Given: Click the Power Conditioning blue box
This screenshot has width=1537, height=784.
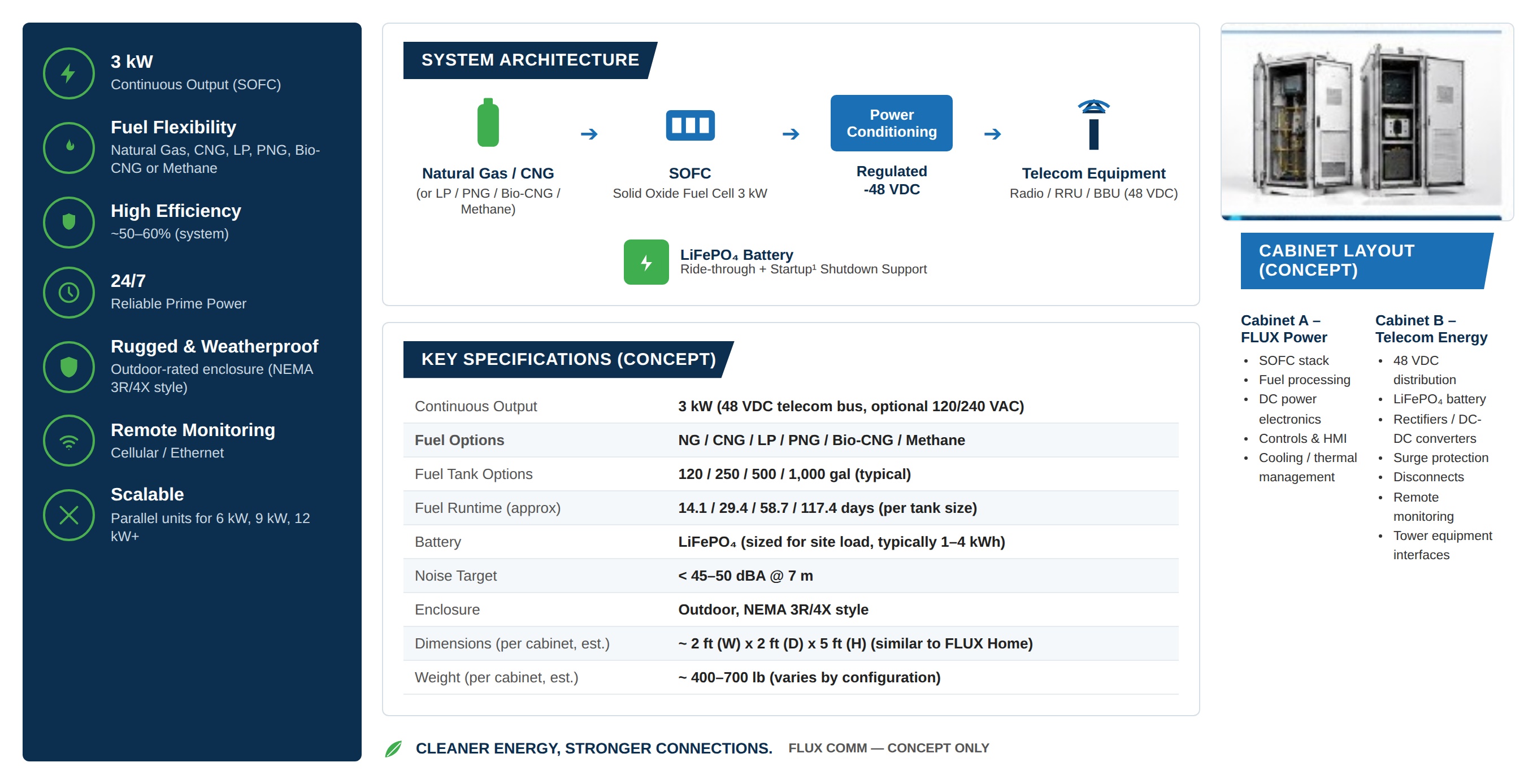Looking at the screenshot, I should [x=891, y=123].
